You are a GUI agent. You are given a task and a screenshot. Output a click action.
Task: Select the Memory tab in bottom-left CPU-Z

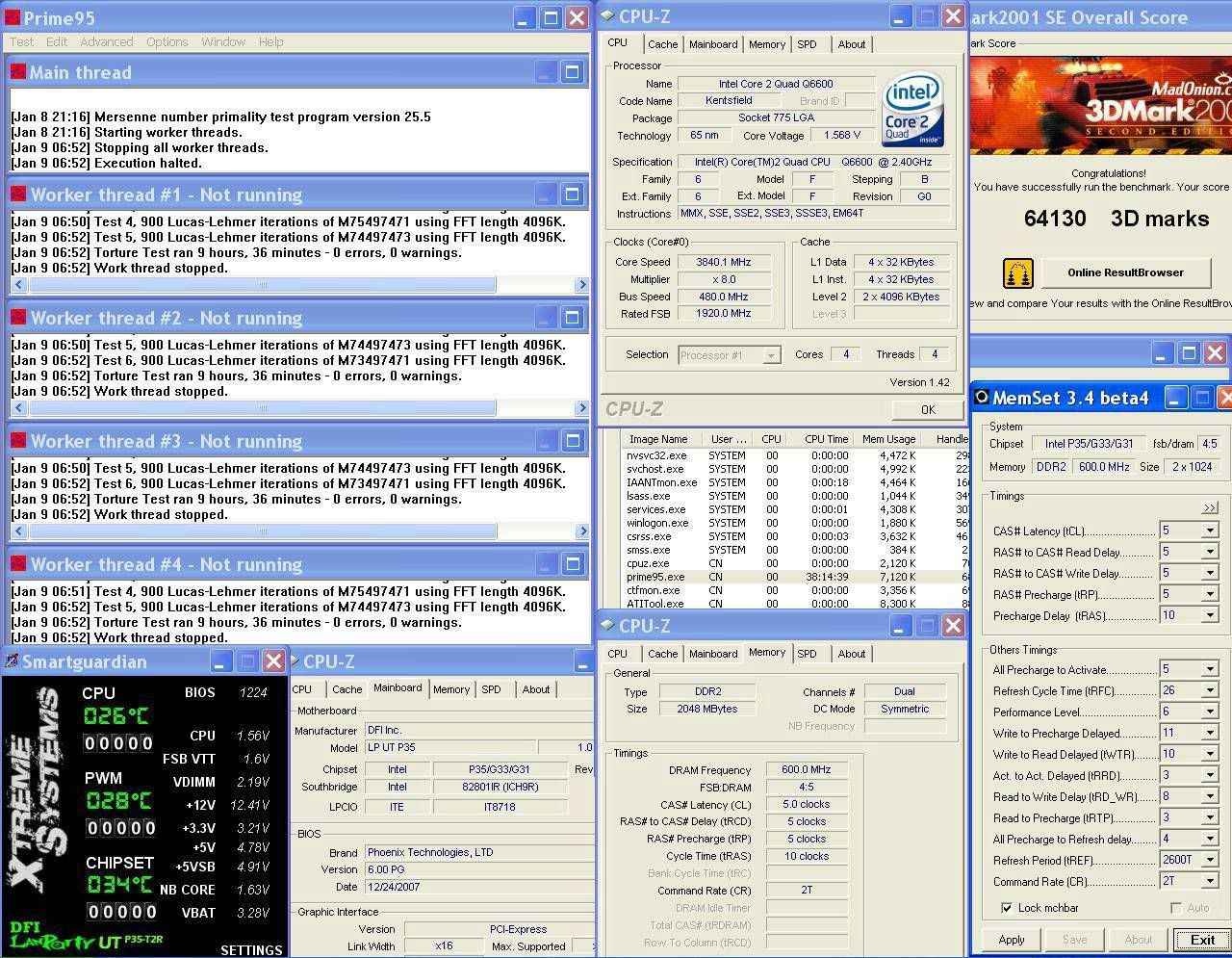(451, 689)
